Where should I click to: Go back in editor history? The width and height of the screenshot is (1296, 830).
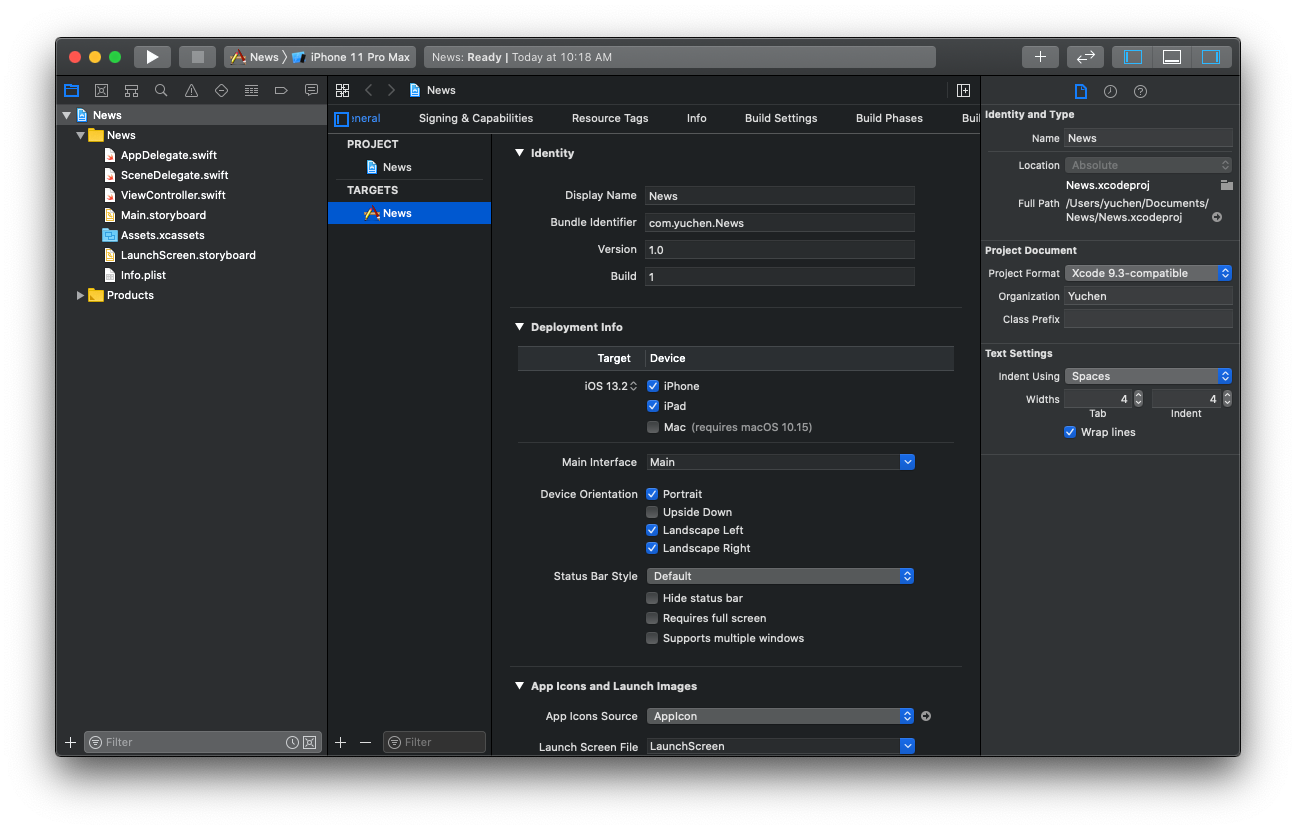click(368, 90)
